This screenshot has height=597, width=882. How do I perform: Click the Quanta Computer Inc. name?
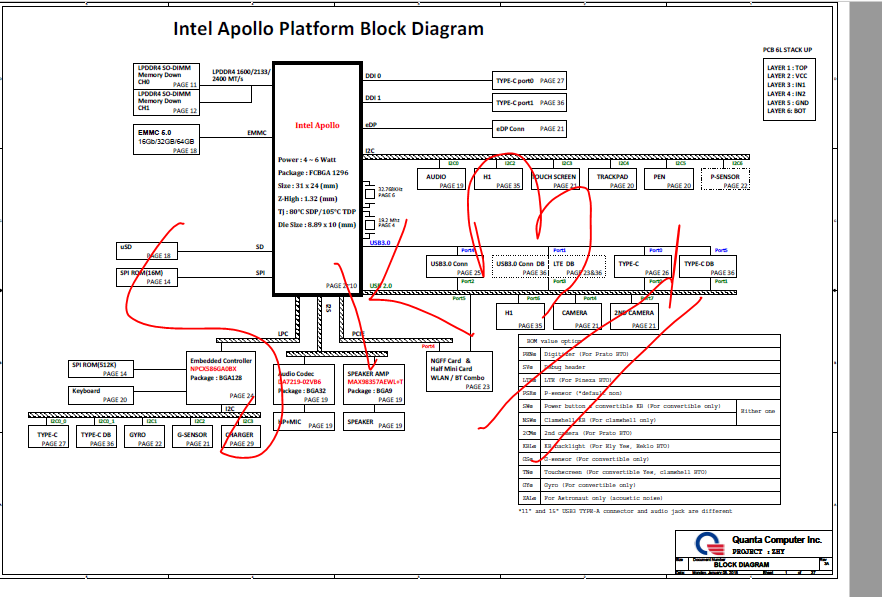click(x=777, y=540)
